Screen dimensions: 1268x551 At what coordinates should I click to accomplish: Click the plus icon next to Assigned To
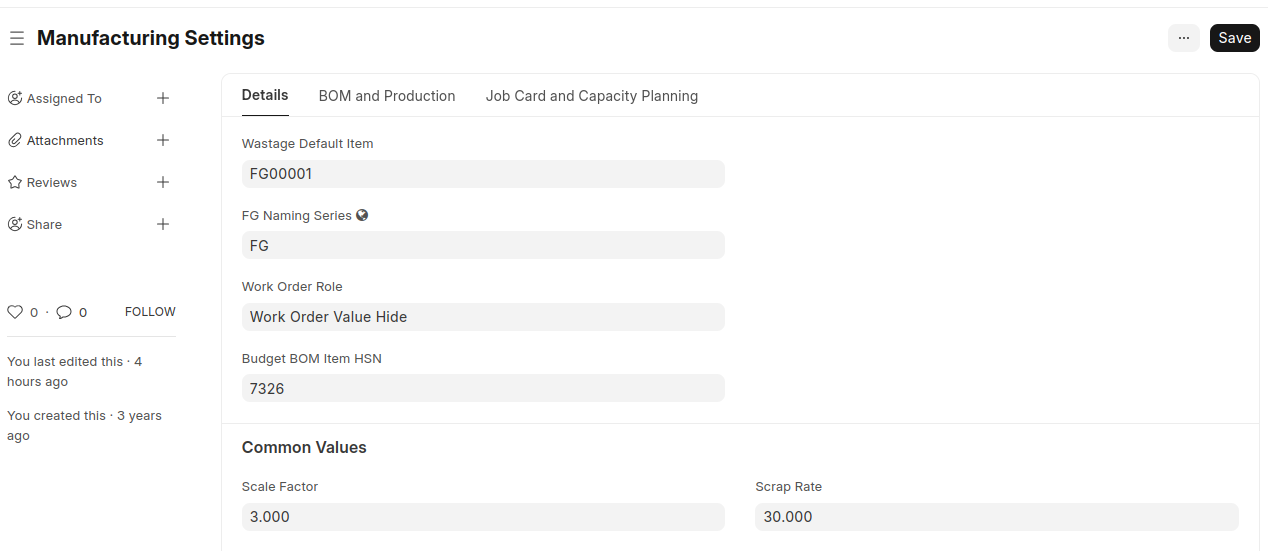(163, 98)
